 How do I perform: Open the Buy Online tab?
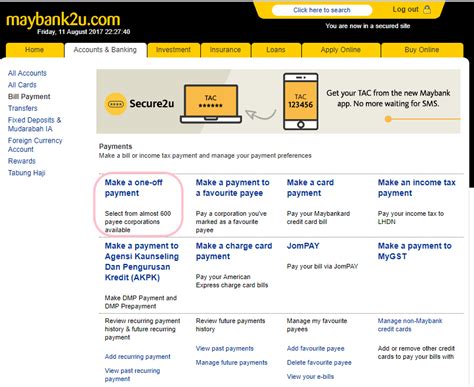pos(422,50)
